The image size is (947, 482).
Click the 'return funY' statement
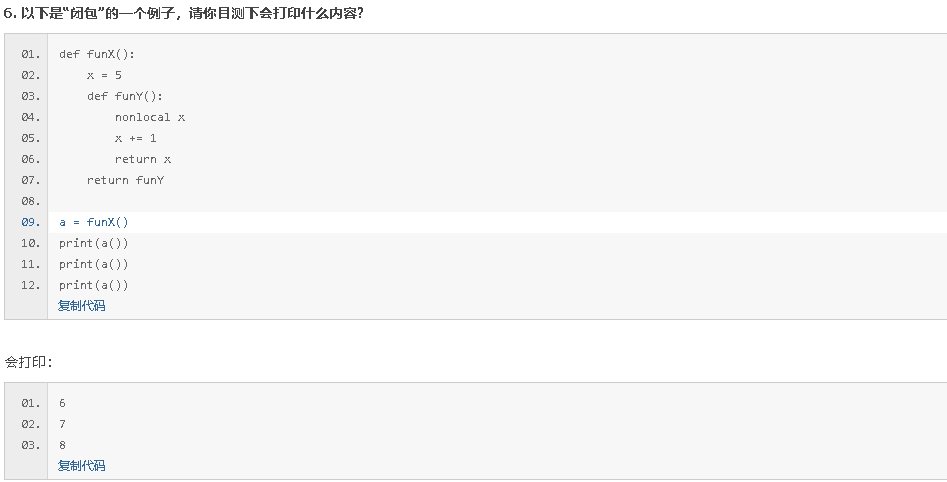coord(125,180)
